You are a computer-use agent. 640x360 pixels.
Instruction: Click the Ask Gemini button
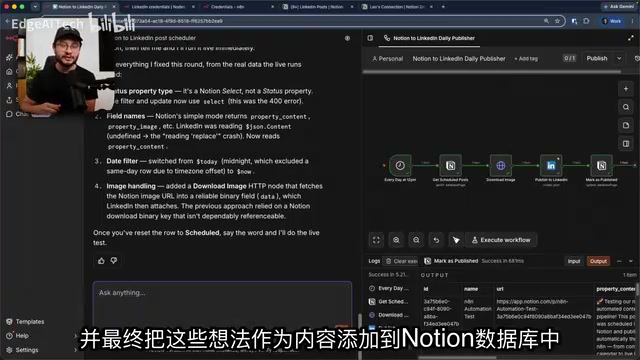(x=618, y=7)
